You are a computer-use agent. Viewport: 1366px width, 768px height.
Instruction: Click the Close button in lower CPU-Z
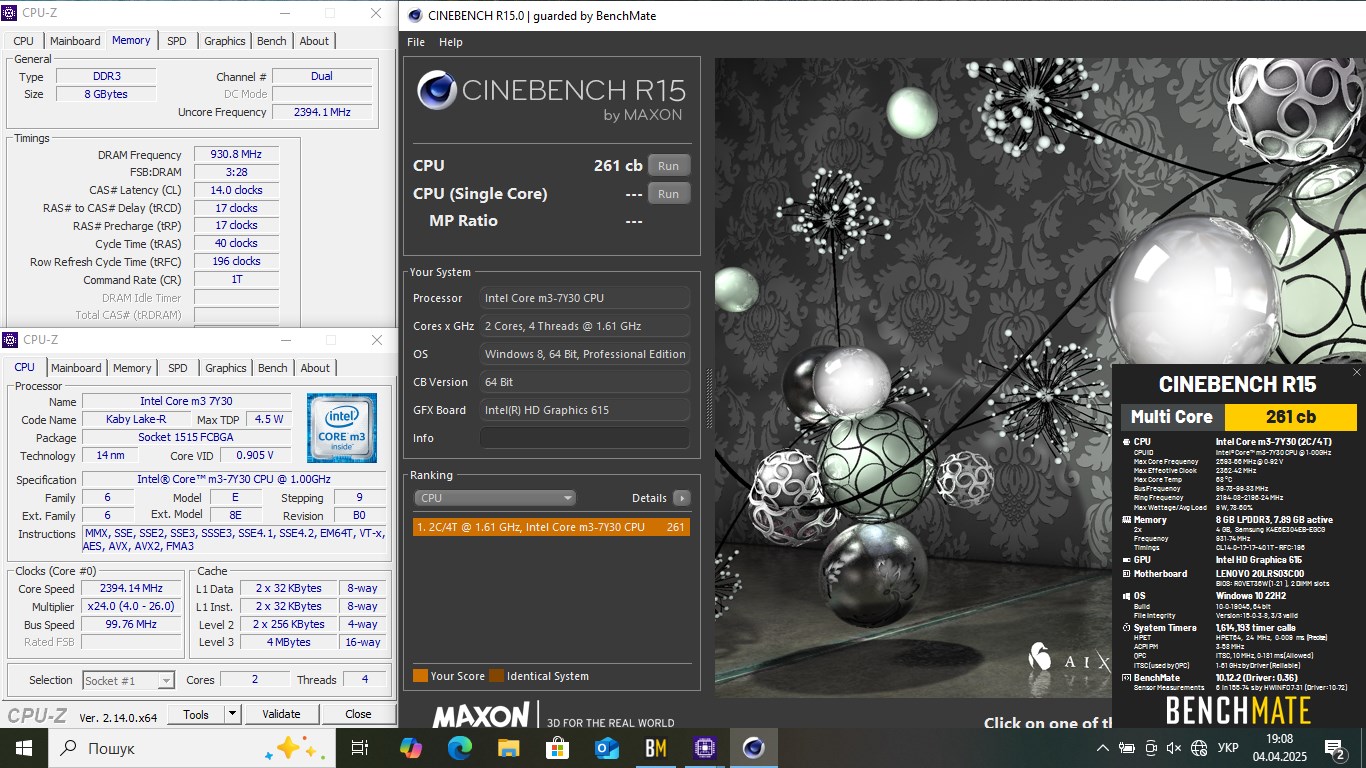point(358,714)
